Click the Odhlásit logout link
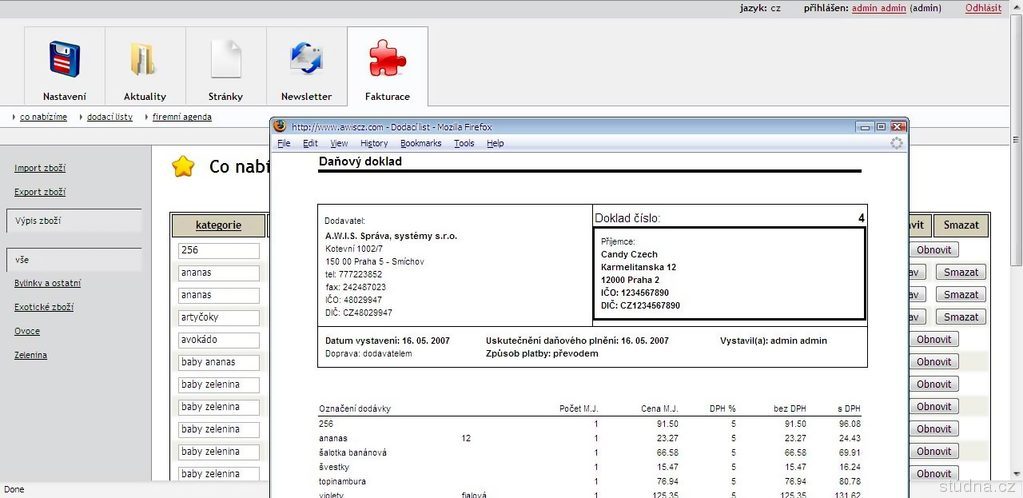 (x=983, y=8)
